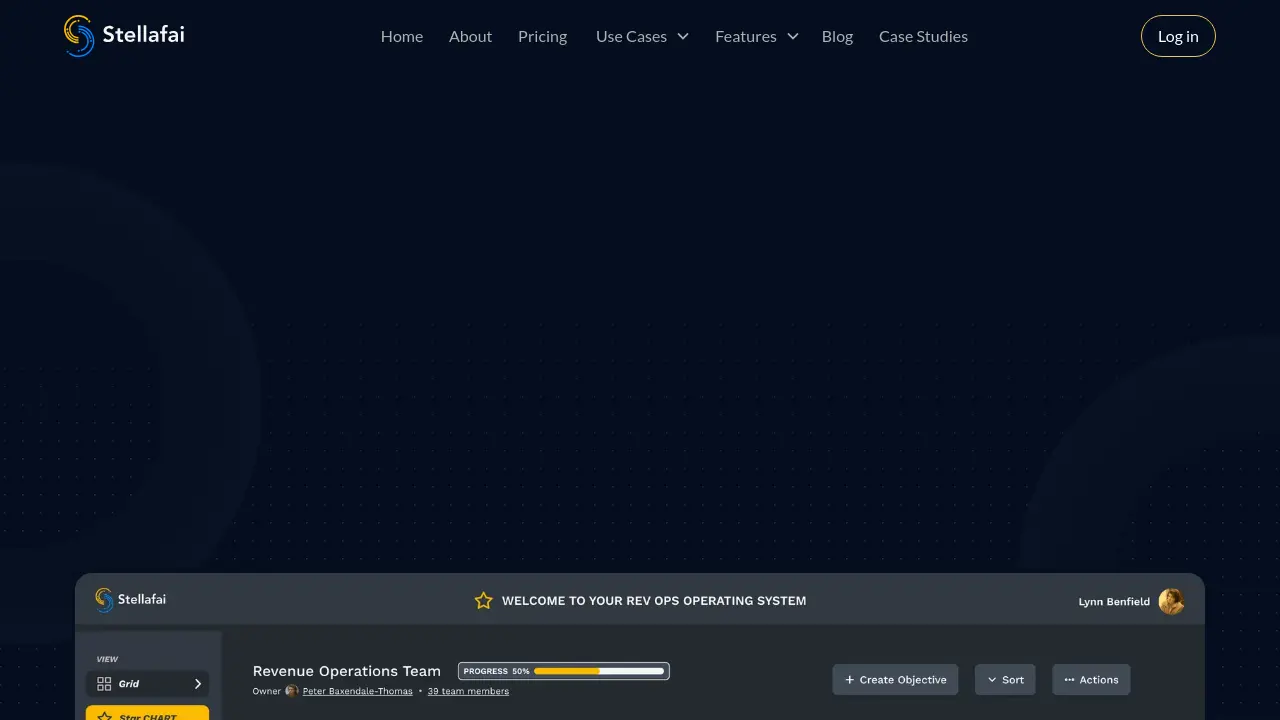Click the owner avatar next to Peter Baxendale-Thomas

(292, 691)
